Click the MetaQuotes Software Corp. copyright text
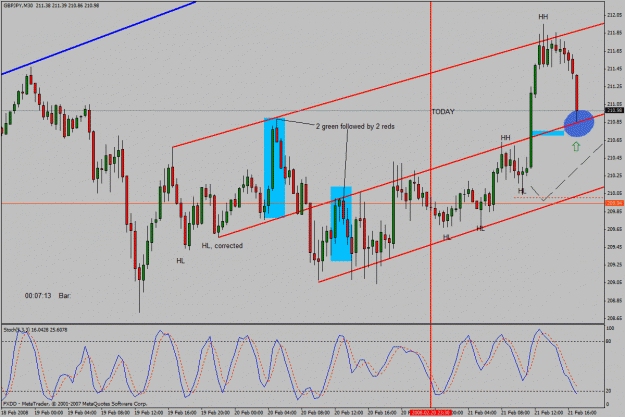This screenshot has width=625, height=417. 75,404
